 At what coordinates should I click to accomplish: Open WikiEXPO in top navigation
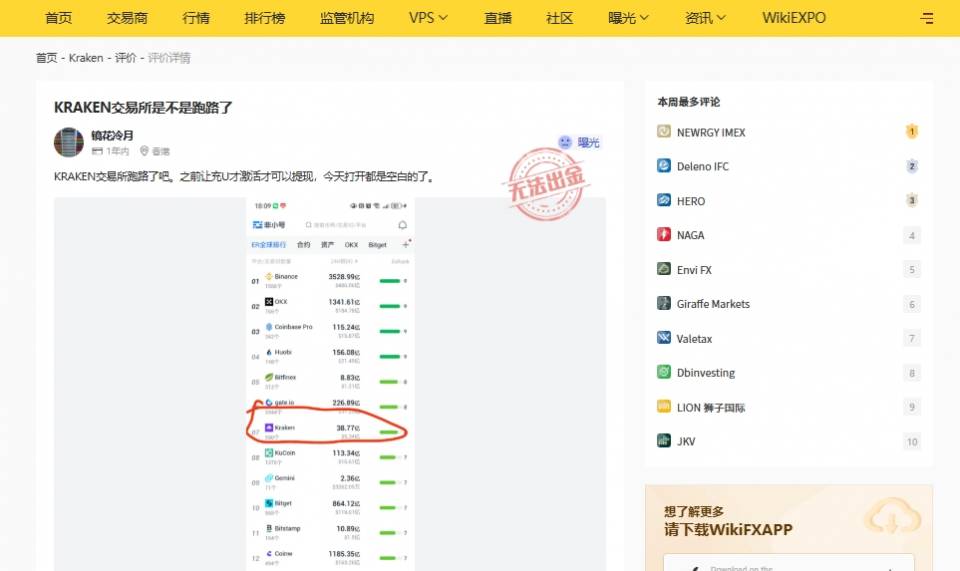pyautogui.click(x=794, y=18)
